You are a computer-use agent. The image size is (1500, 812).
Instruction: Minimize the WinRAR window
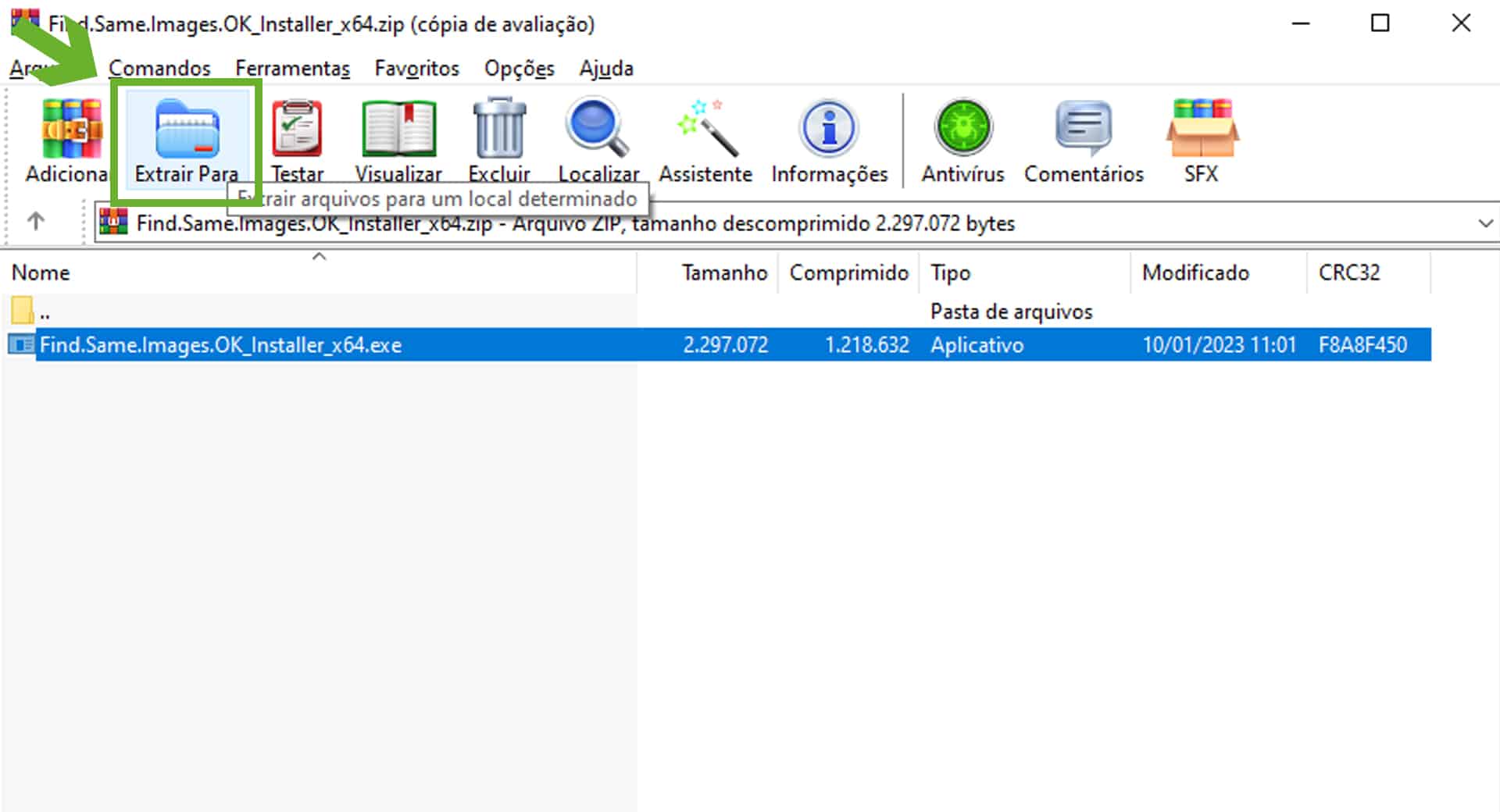[1301, 23]
